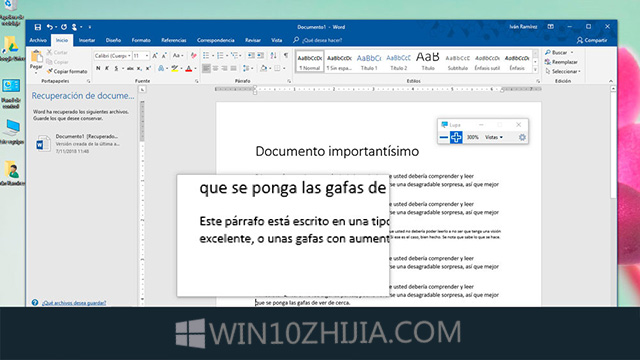Image resolution: width=640 pixels, height=360 pixels.
Task: Align text left in Párrafo group
Action: click(x=206, y=68)
